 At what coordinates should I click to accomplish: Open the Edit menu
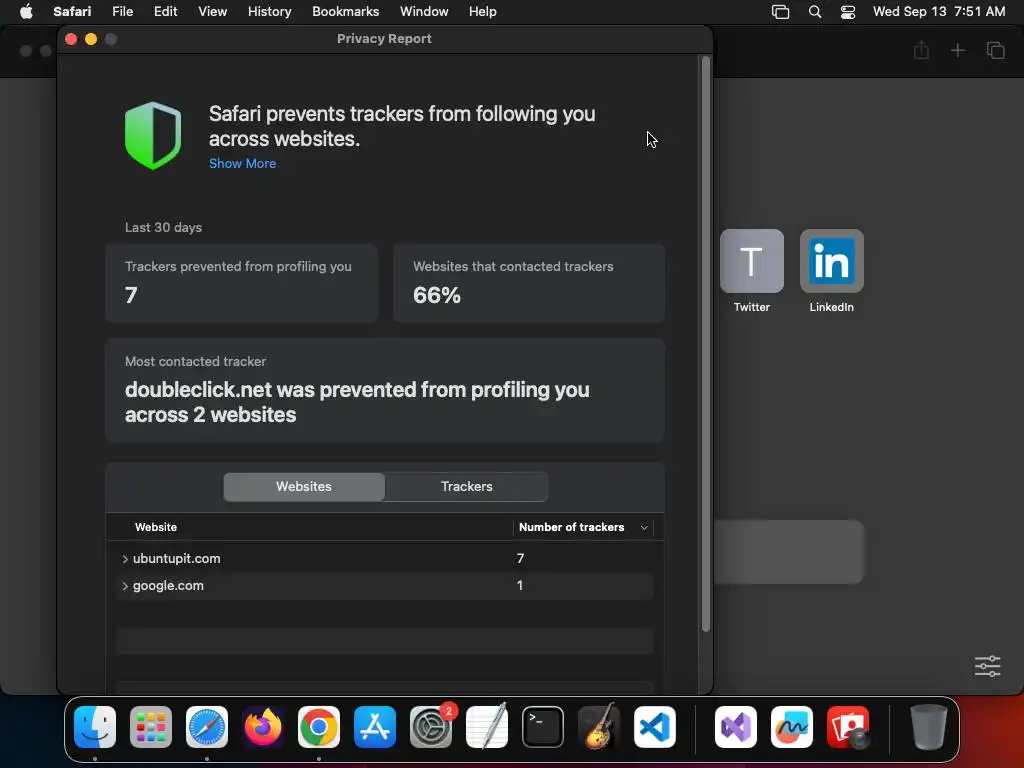tap(165, 12)
